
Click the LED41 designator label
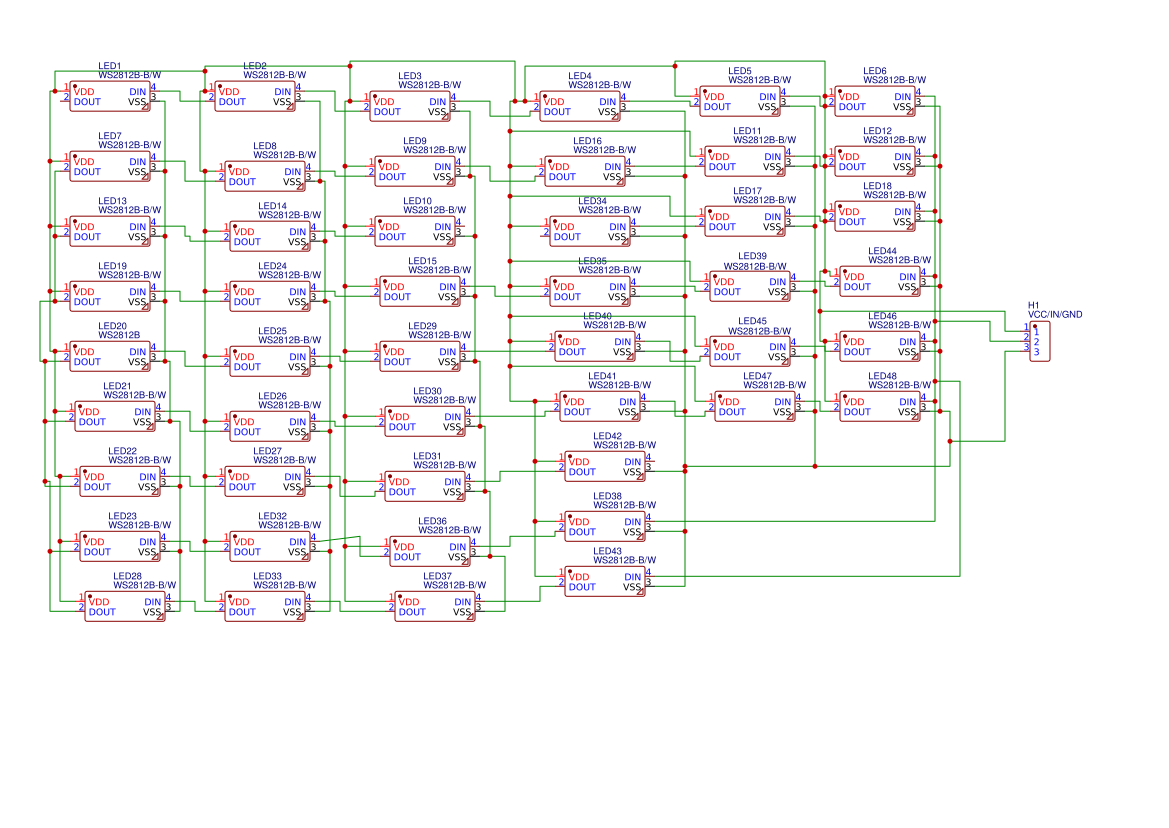tap(602, 376)
